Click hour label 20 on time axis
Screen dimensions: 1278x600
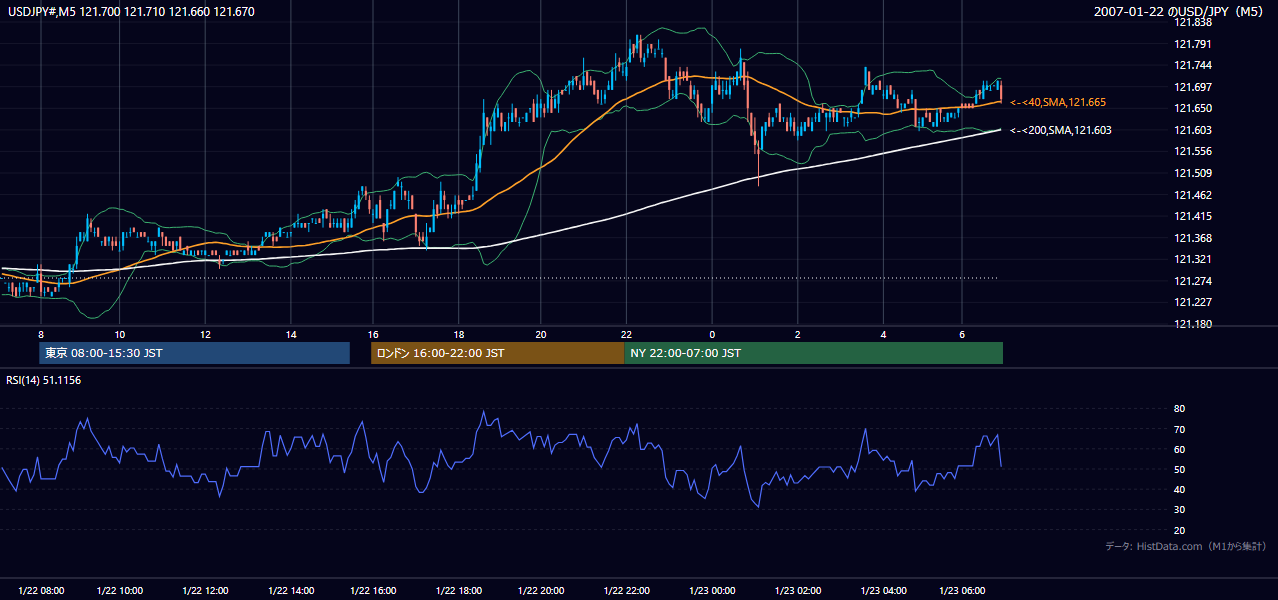[x=541, y=333]
